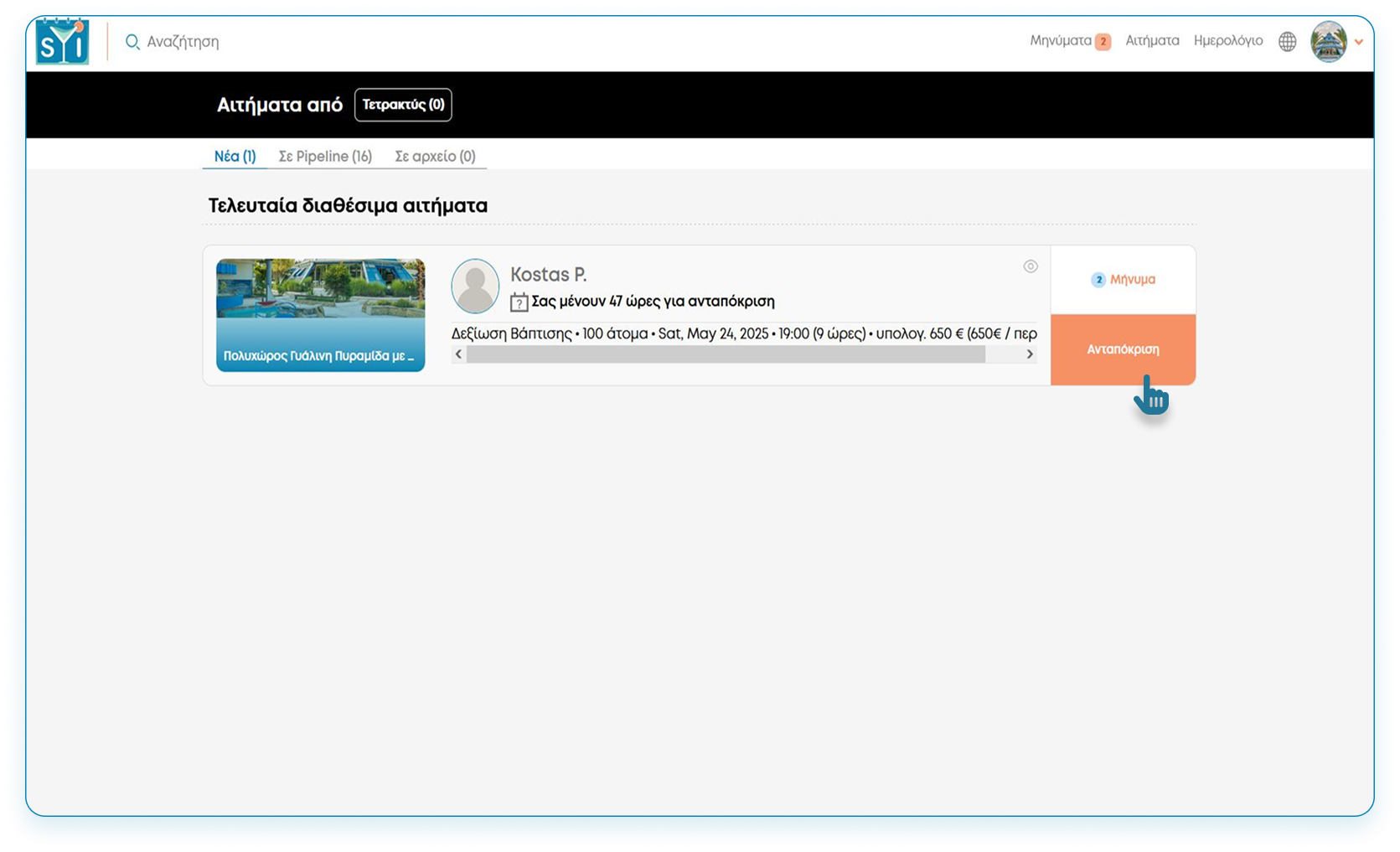Click the messages badge showing 2
The image size is (1400, 852).
(1103, 42)
